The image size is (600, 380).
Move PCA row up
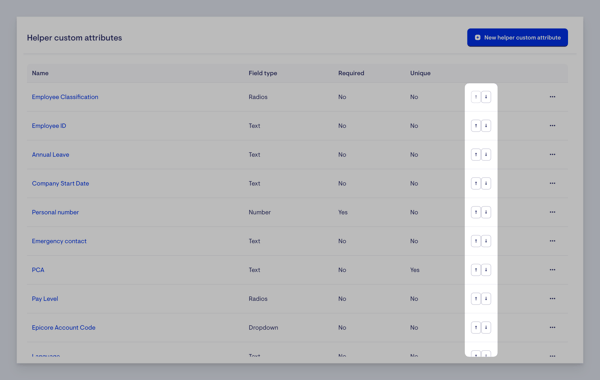[476, 270]
